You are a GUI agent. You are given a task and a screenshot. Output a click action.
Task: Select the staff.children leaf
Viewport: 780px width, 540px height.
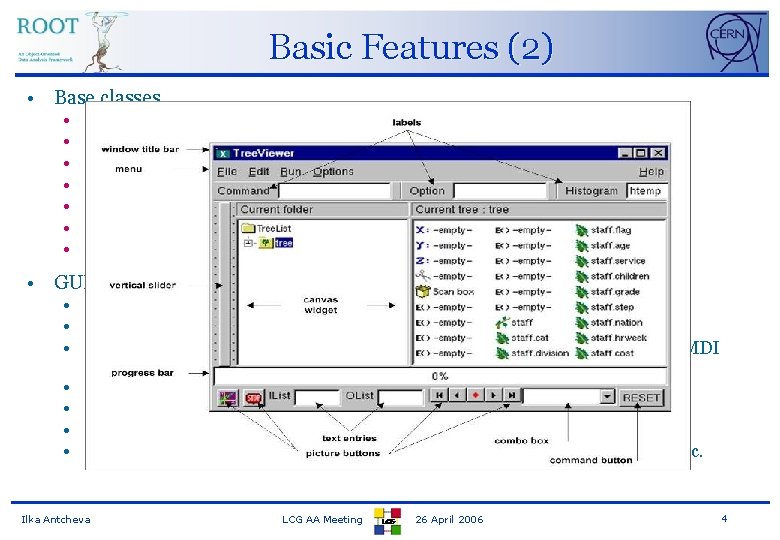[612, 276]
